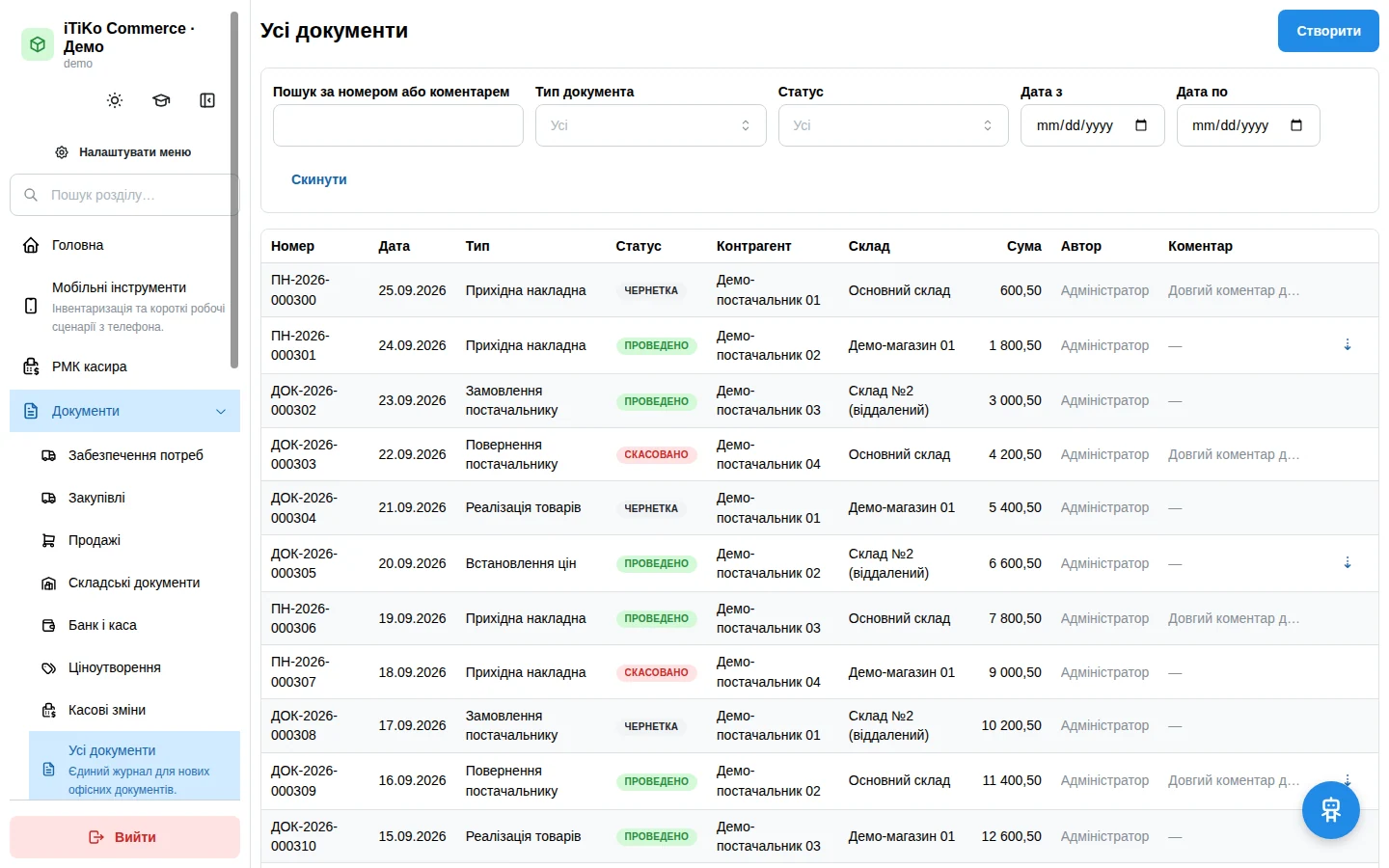Click the arrow icon in row ДОК-2026-000305
The width and height of the screenshot is (1389, 868).
pos(1348,563)
